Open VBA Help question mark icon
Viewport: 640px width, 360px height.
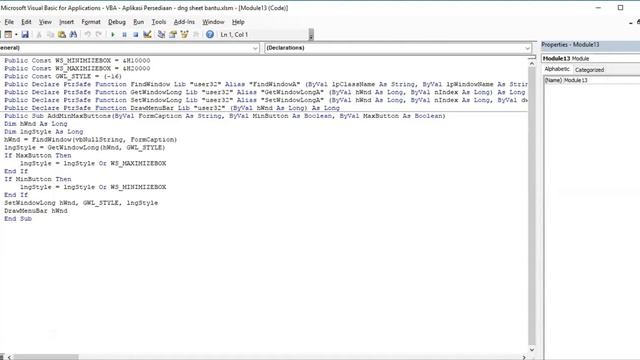click(x=210, y=35)
